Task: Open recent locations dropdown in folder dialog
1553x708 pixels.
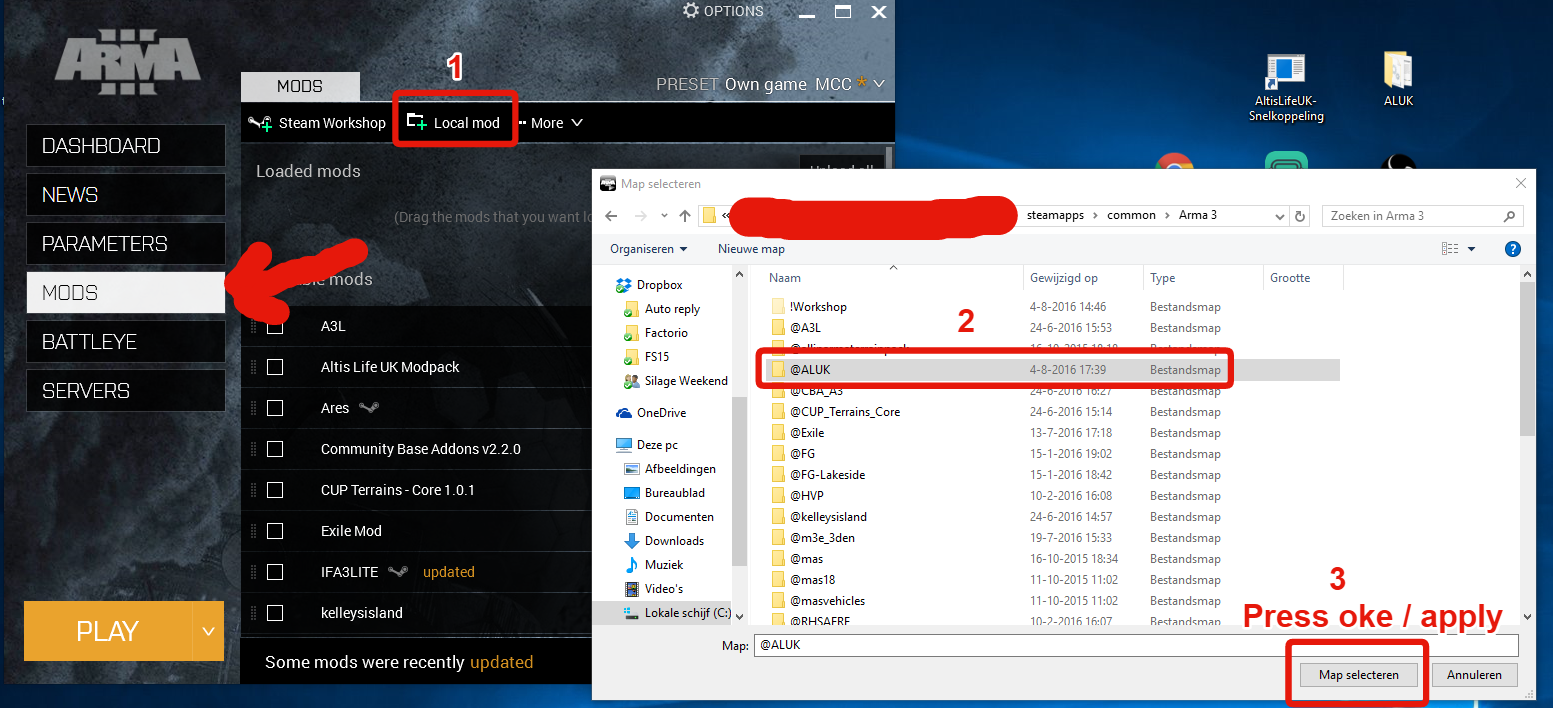Action: coord(663,216)
